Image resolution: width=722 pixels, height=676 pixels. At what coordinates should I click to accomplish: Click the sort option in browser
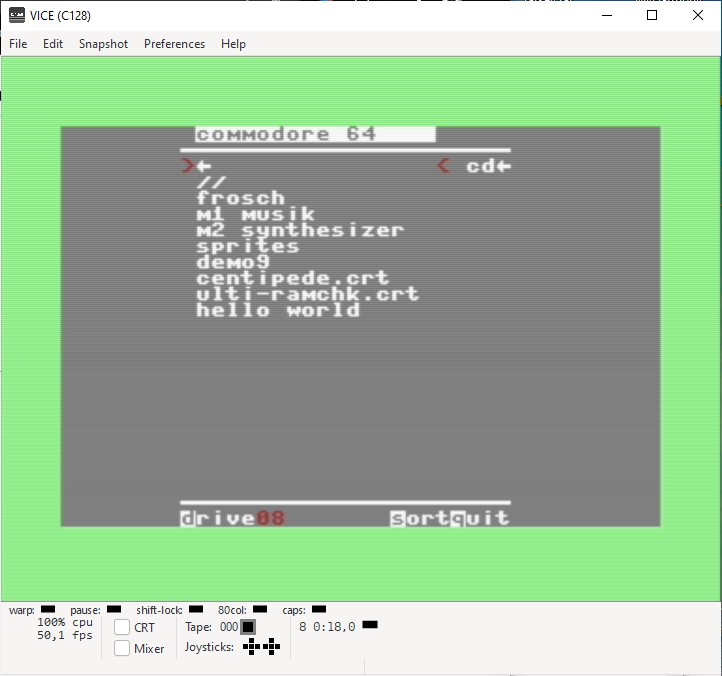pyautogui.click(x=419, y=519)
